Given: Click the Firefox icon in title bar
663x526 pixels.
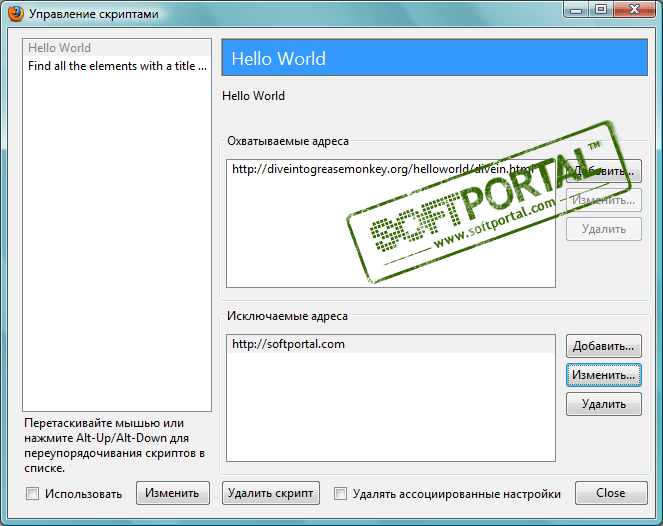Looking at the screenshot, I should 16,14.
